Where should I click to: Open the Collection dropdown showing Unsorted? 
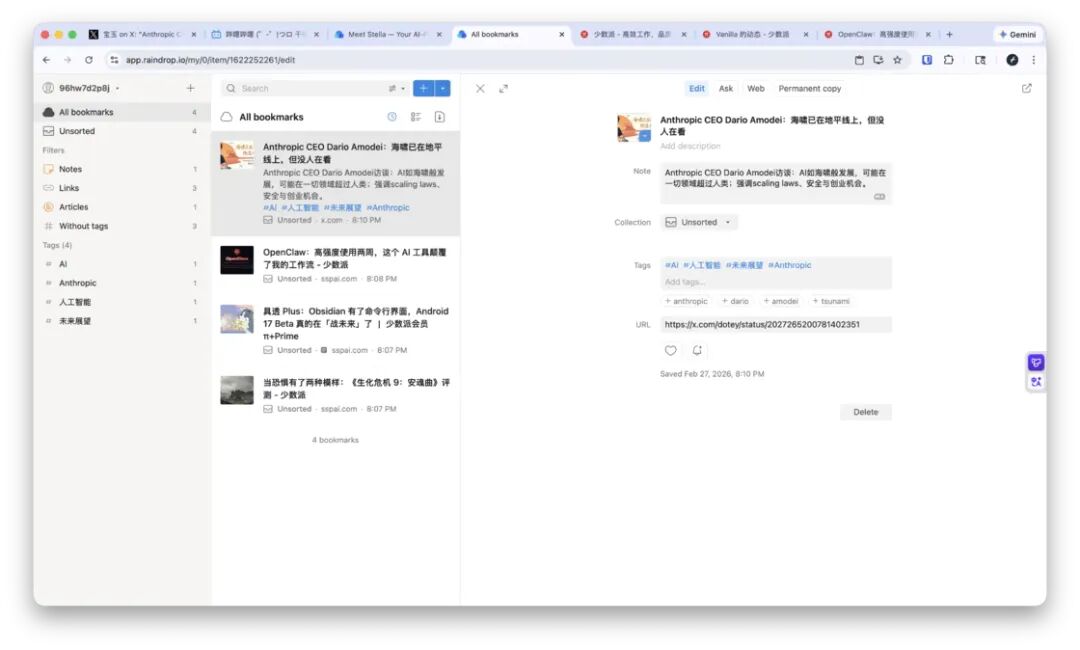pos(698,222)
